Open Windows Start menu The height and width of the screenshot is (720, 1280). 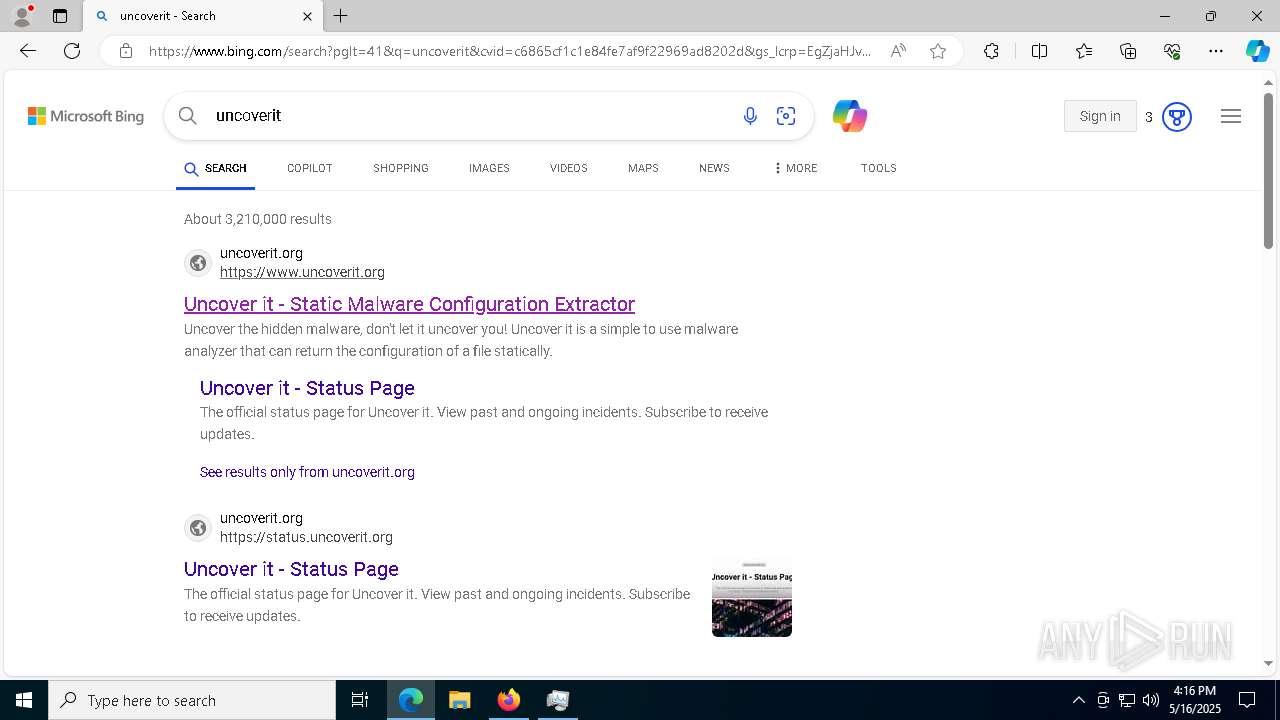click(x=24, y=700)
